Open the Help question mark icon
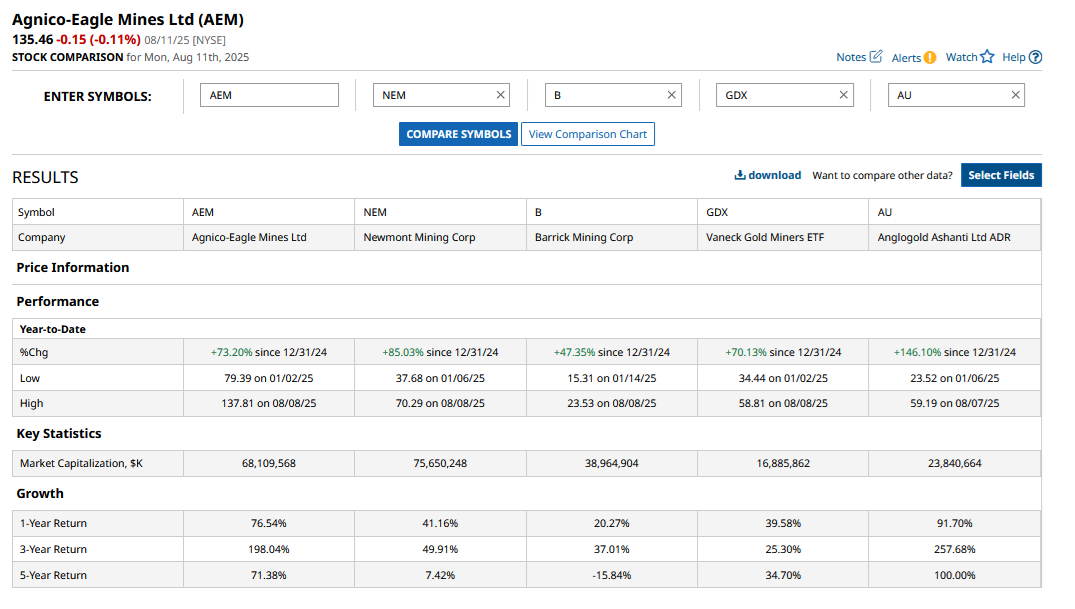This screenshot has height=609, width=1075. pyautogui.click(x=1035, y=58)
